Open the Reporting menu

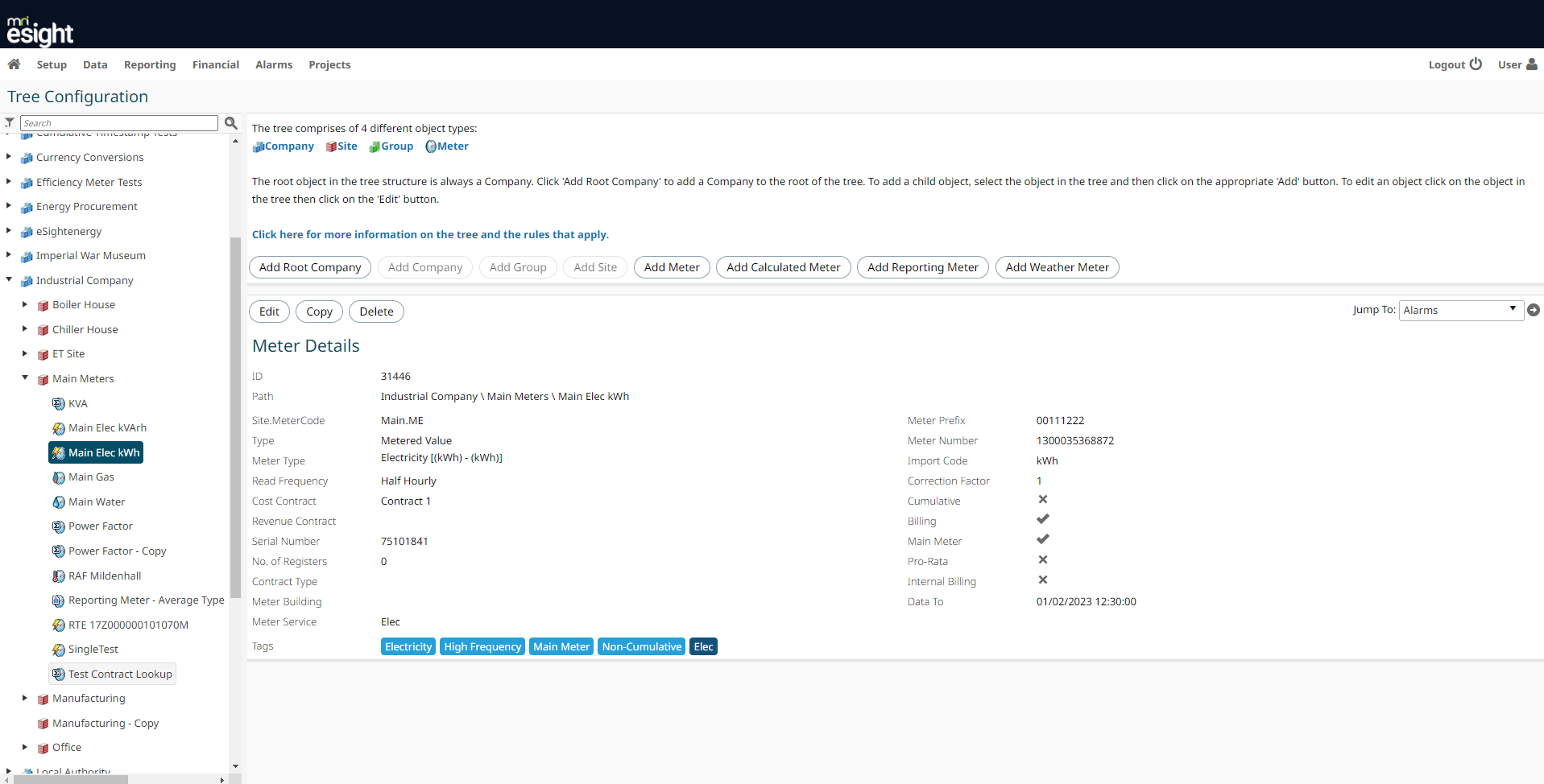click(150, 64)
